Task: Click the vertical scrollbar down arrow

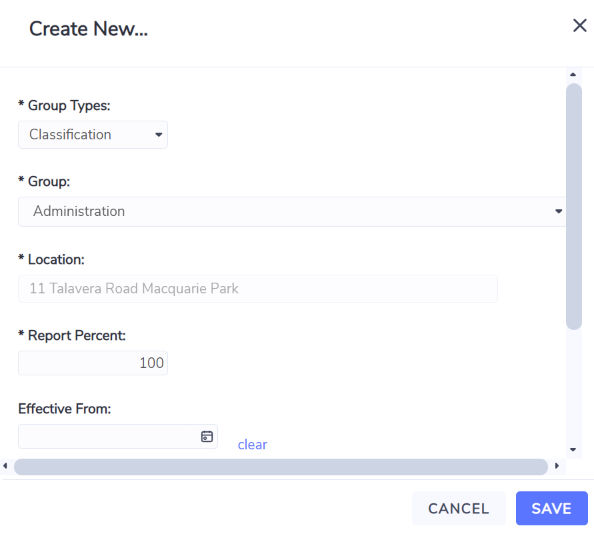Action: pyautogui.click(x=573, y=450)
